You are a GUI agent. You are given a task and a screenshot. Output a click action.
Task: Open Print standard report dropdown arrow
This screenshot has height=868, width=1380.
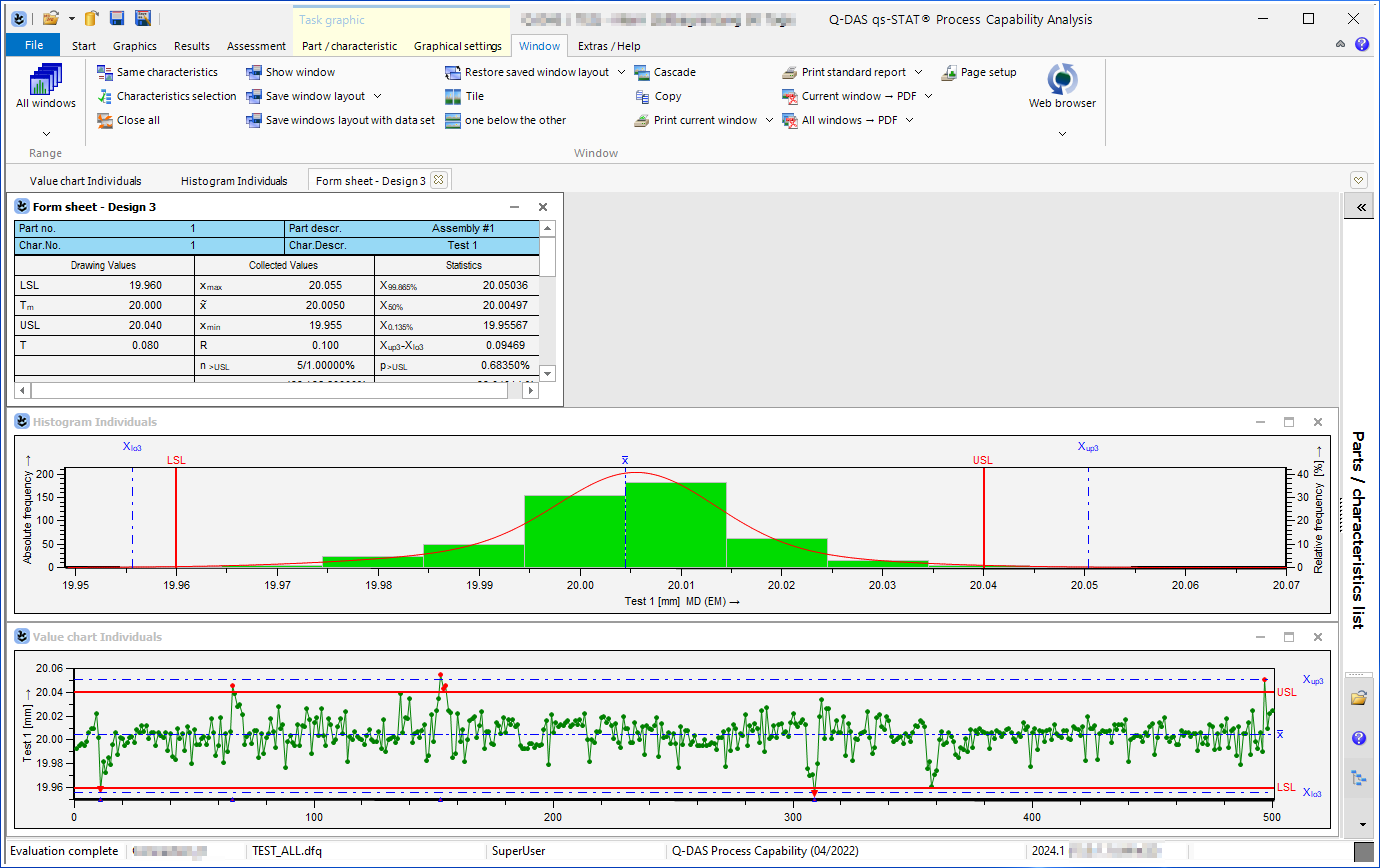[x=919, y=72]
